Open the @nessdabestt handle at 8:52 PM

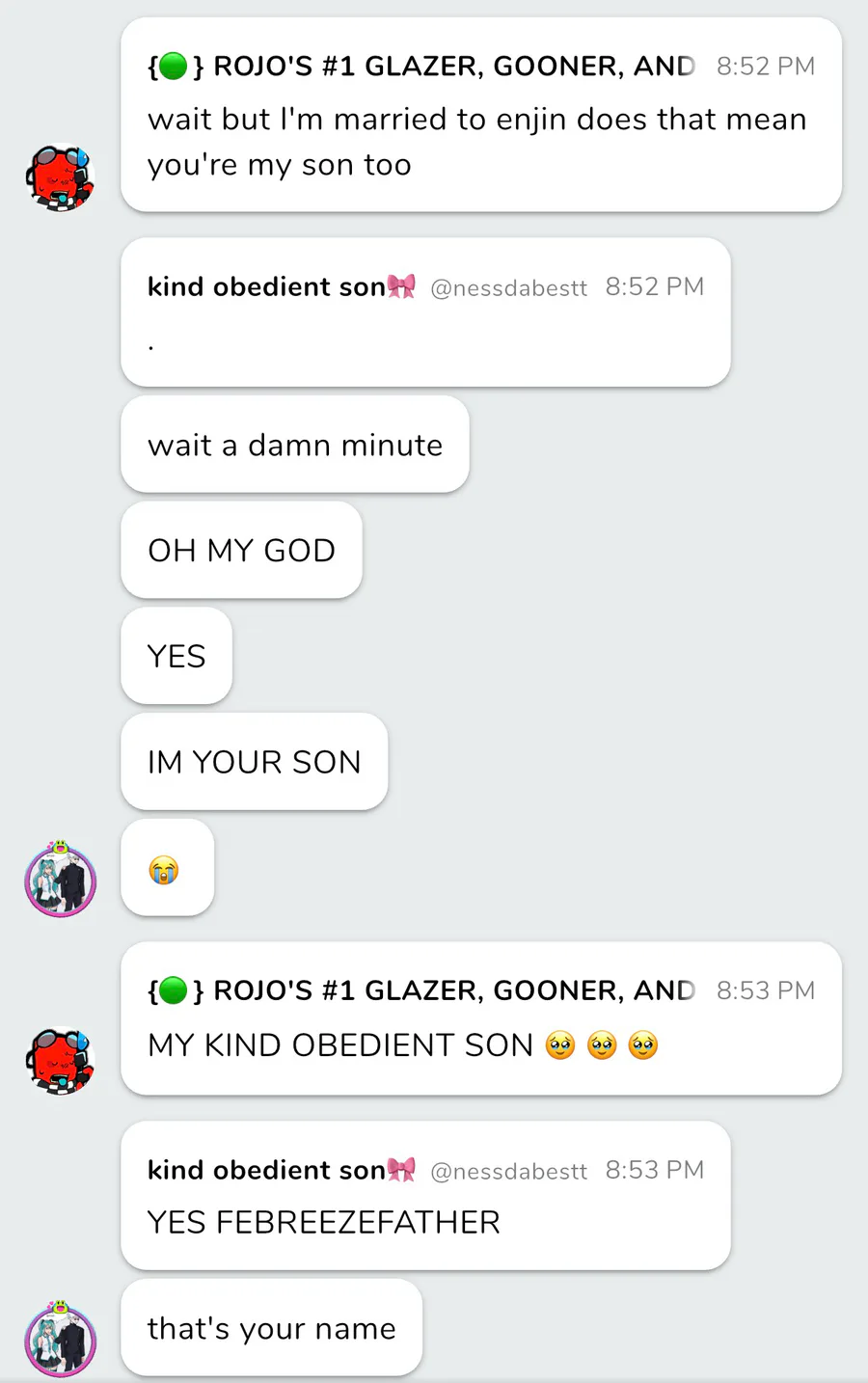(508, 288)
